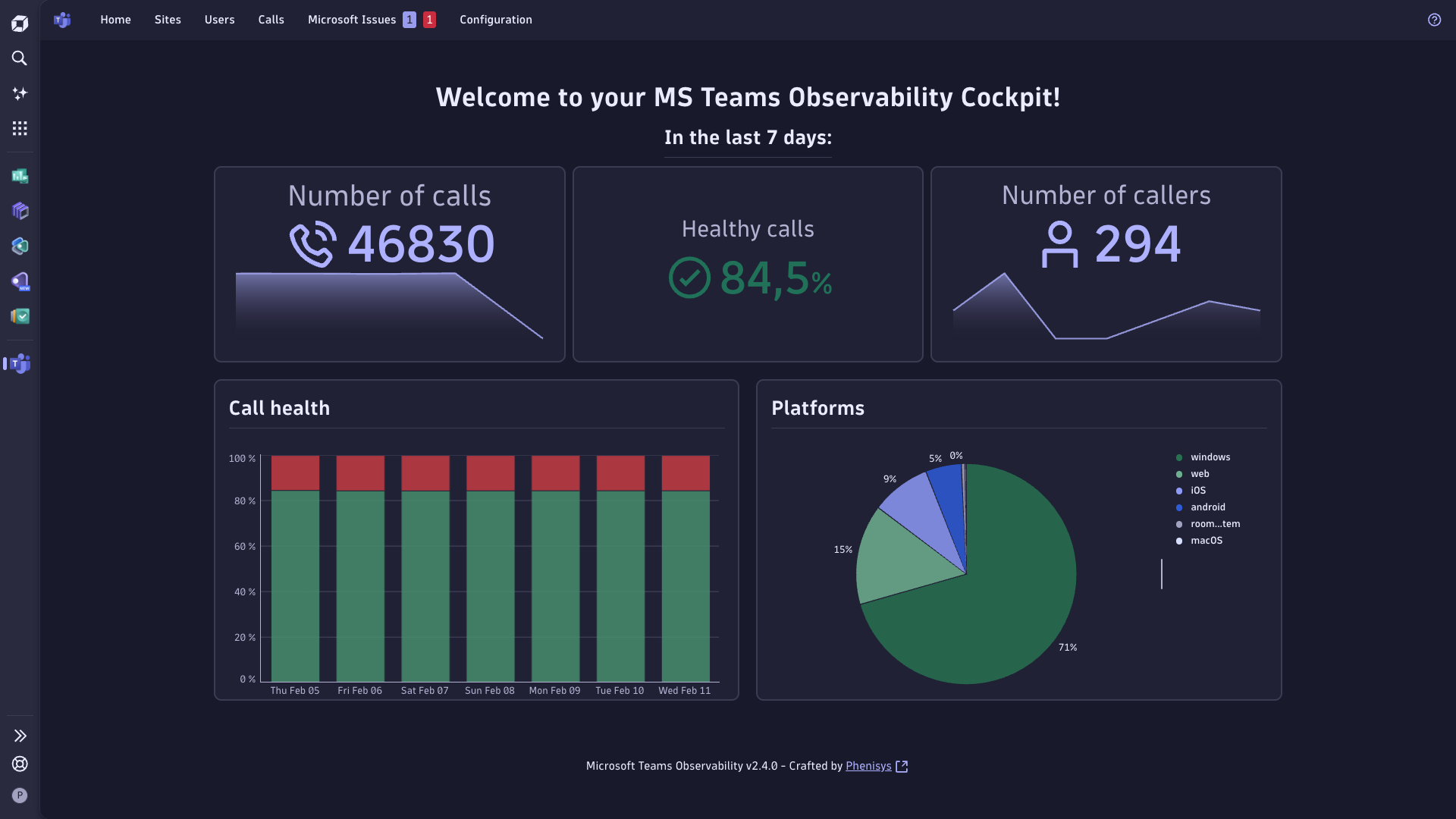This screenshot has width=1456, height=819.
Task: Click the Teams icon in the top bar
Action: tap(62, 20)
